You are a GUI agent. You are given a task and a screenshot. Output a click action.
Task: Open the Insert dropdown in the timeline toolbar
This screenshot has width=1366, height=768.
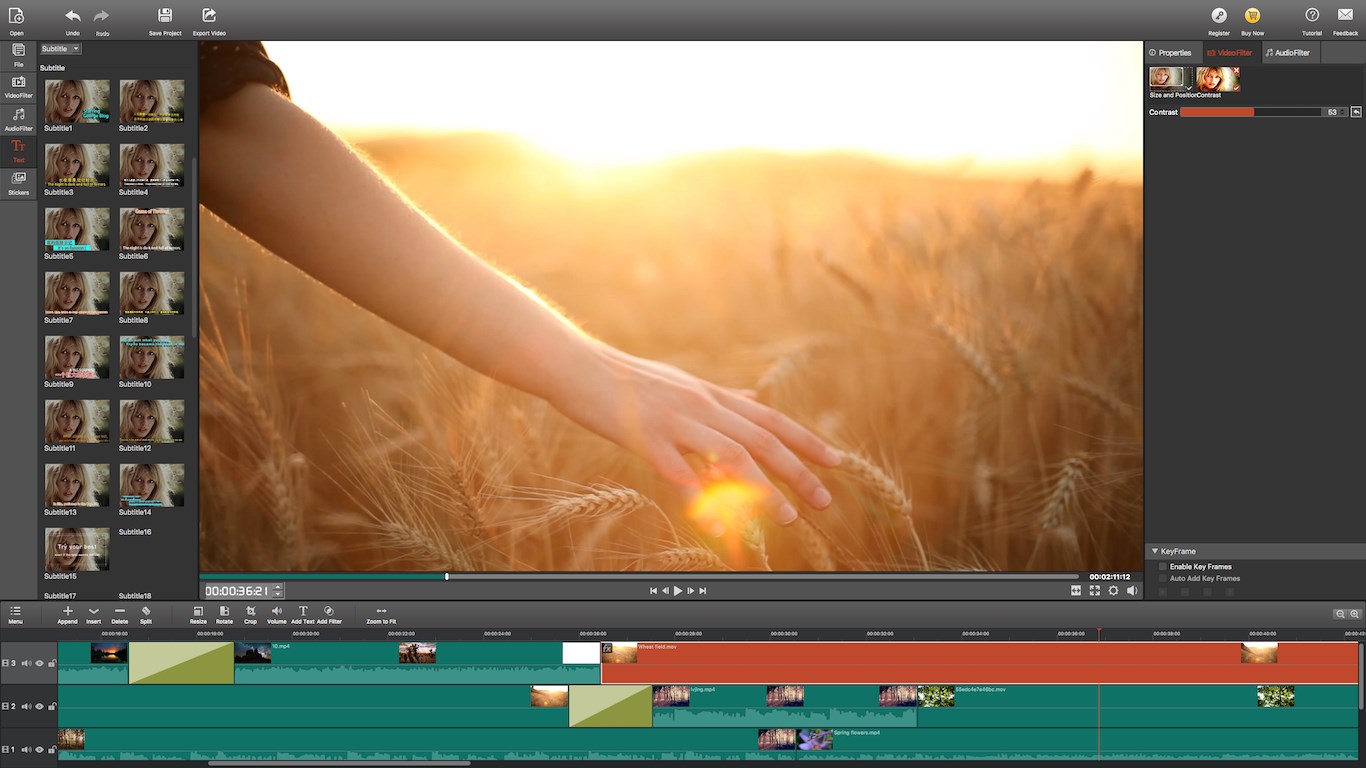(93, 613)
